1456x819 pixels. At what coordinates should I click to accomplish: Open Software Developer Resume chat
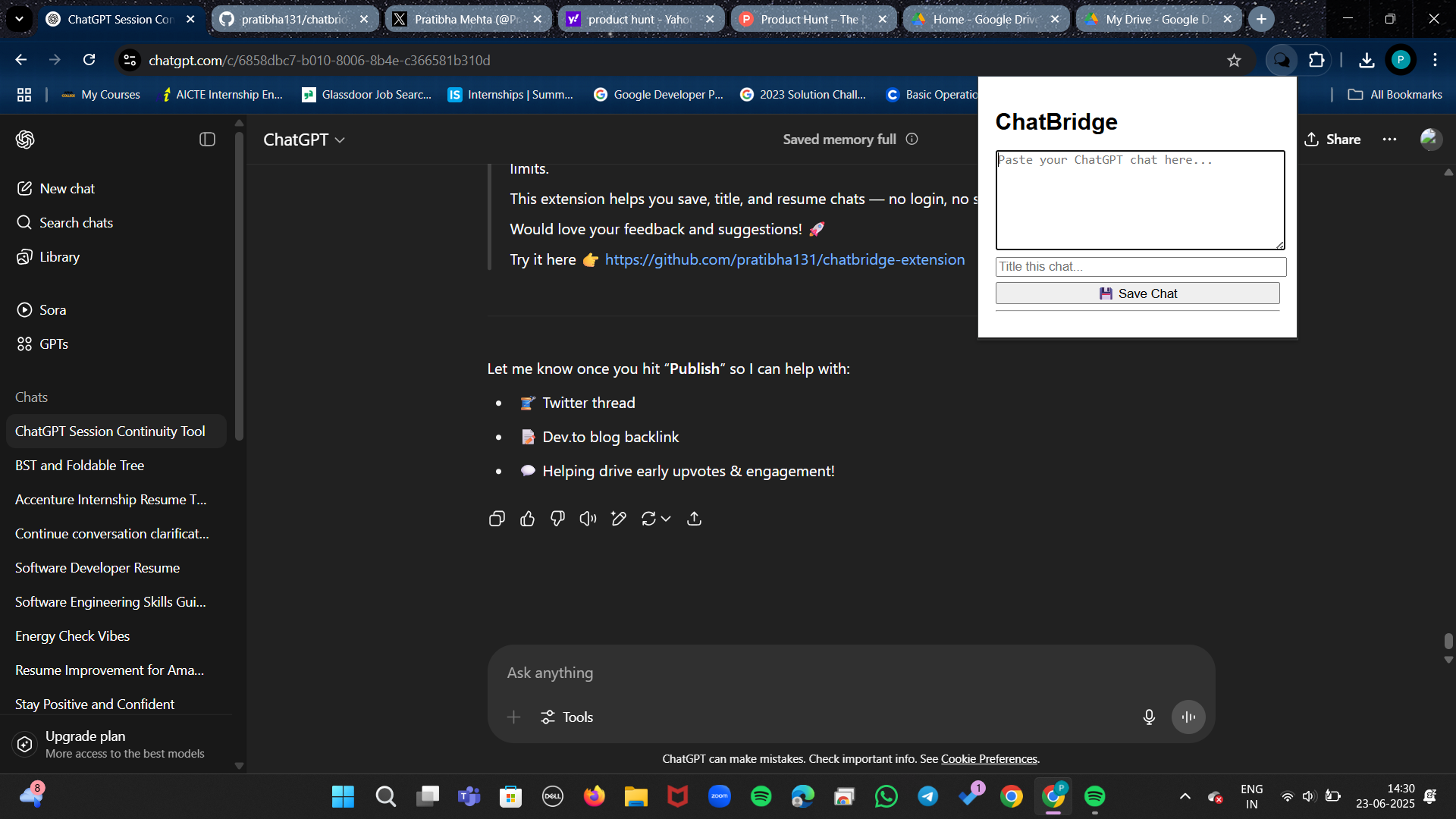click(117, 568)
